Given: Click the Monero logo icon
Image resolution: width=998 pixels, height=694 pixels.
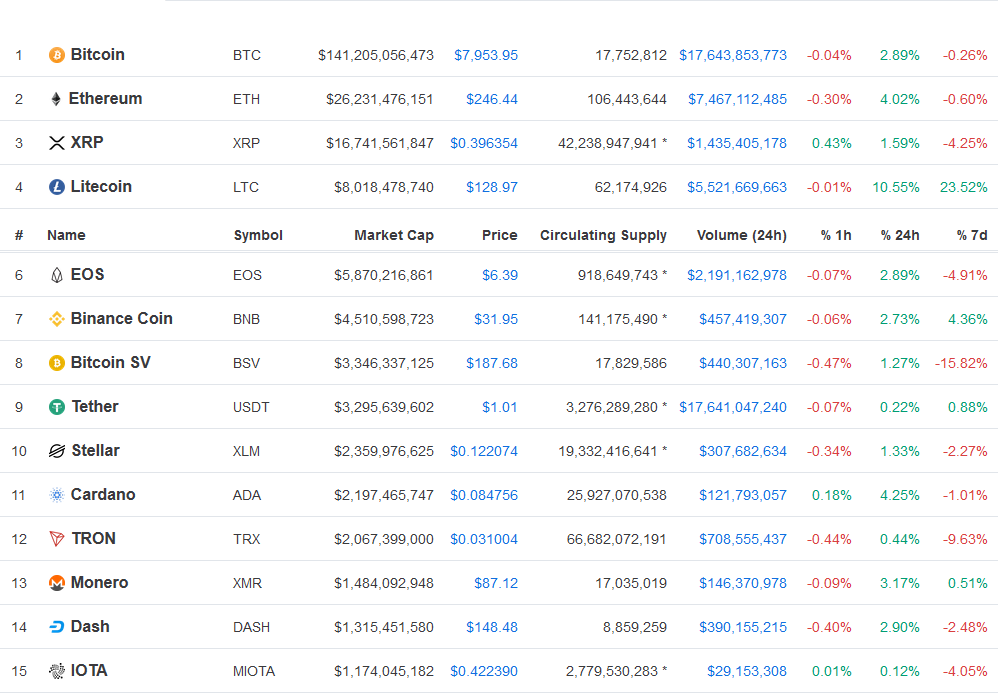Looking at the screenshot, I should tap(57, 583).
